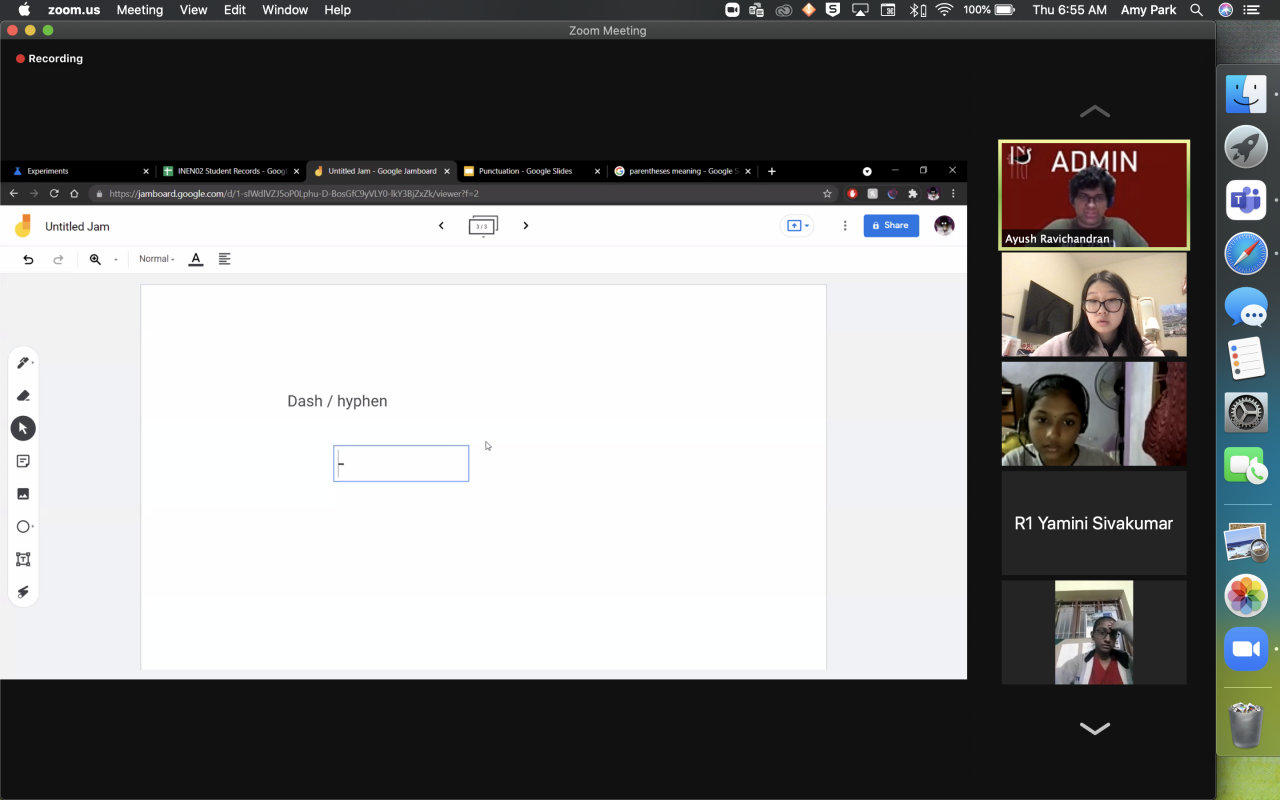Undo the last Jamboard action

coord(28,259)
